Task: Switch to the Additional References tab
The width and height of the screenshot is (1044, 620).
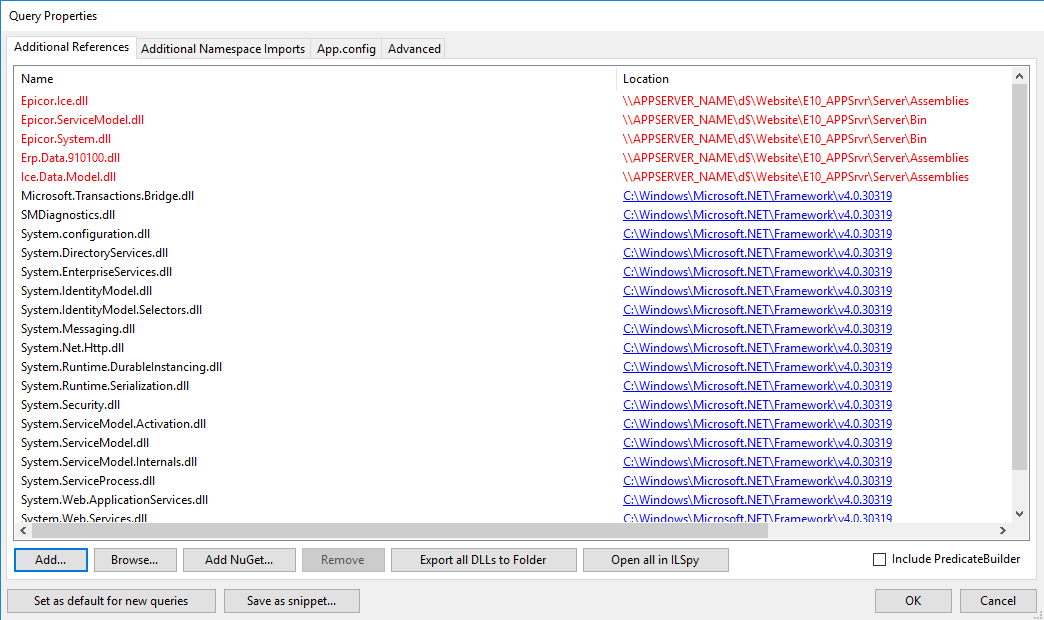Action: (71, 47)
